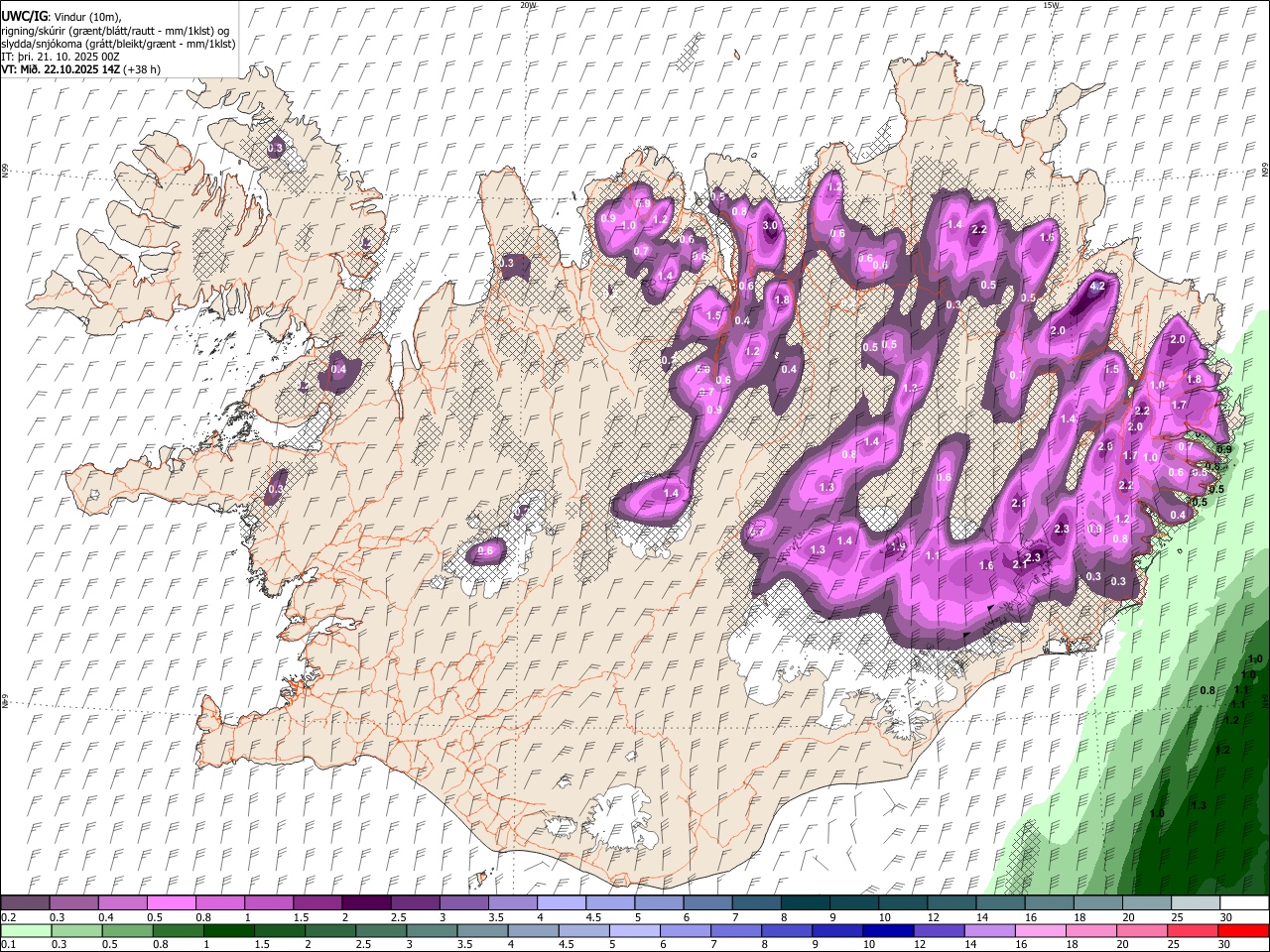This screenshot has width=1270, height=952.
Task: Select the 12–14 swatch in the snow legend
Action: click(951, 902)
